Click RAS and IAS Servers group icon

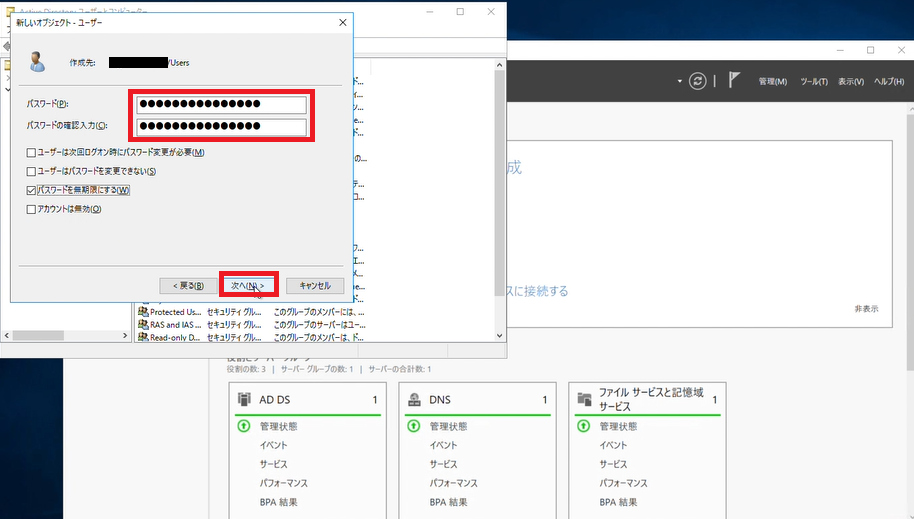click(143, 325)
